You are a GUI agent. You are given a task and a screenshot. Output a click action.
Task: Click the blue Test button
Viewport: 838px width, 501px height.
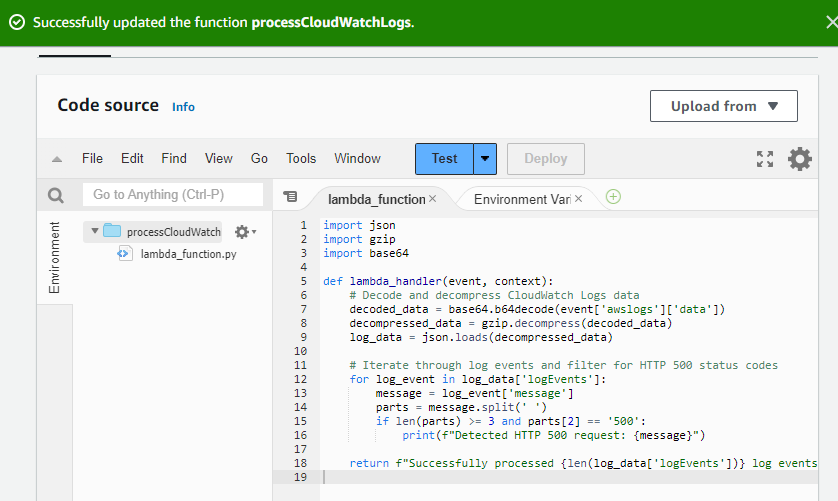pos(444,158)
